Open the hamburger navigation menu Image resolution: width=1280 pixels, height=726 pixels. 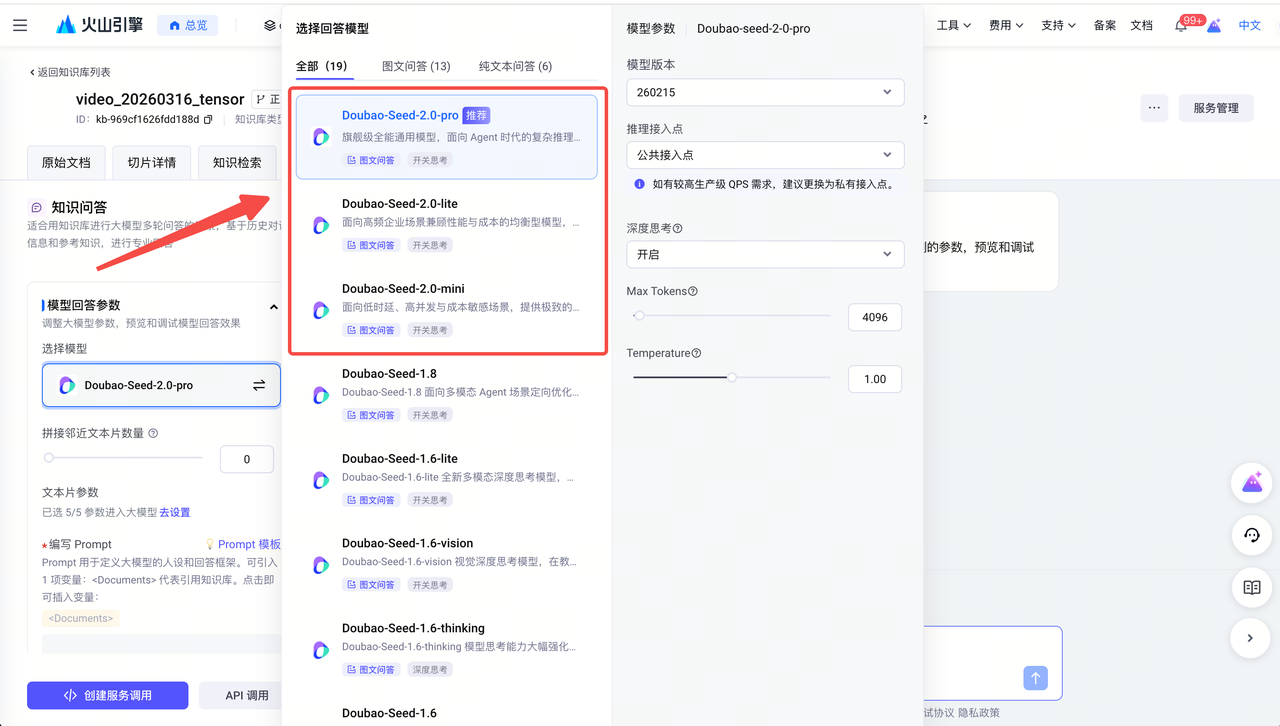click(x=20, y=25)
